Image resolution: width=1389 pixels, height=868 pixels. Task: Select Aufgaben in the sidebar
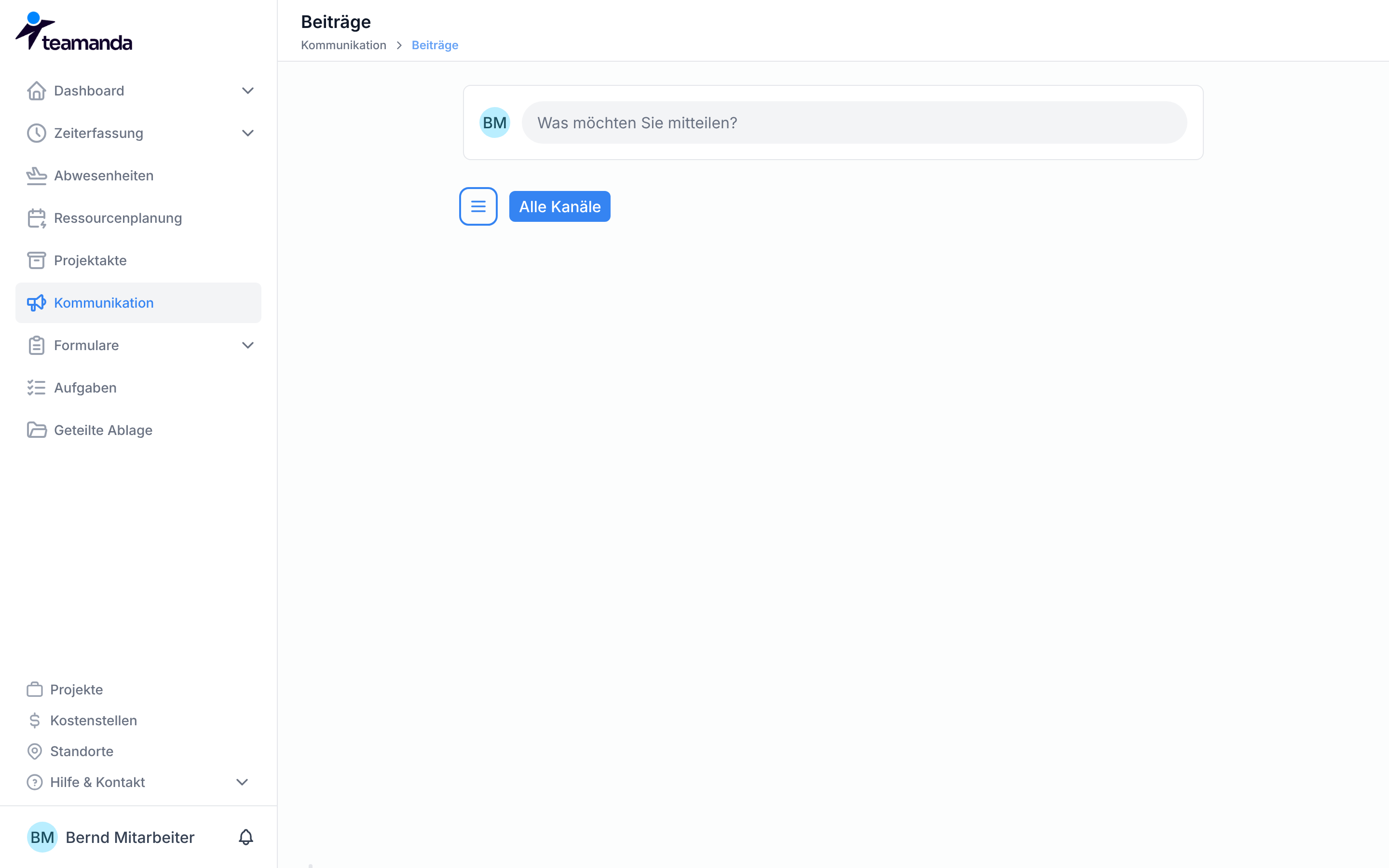point(138,388)
